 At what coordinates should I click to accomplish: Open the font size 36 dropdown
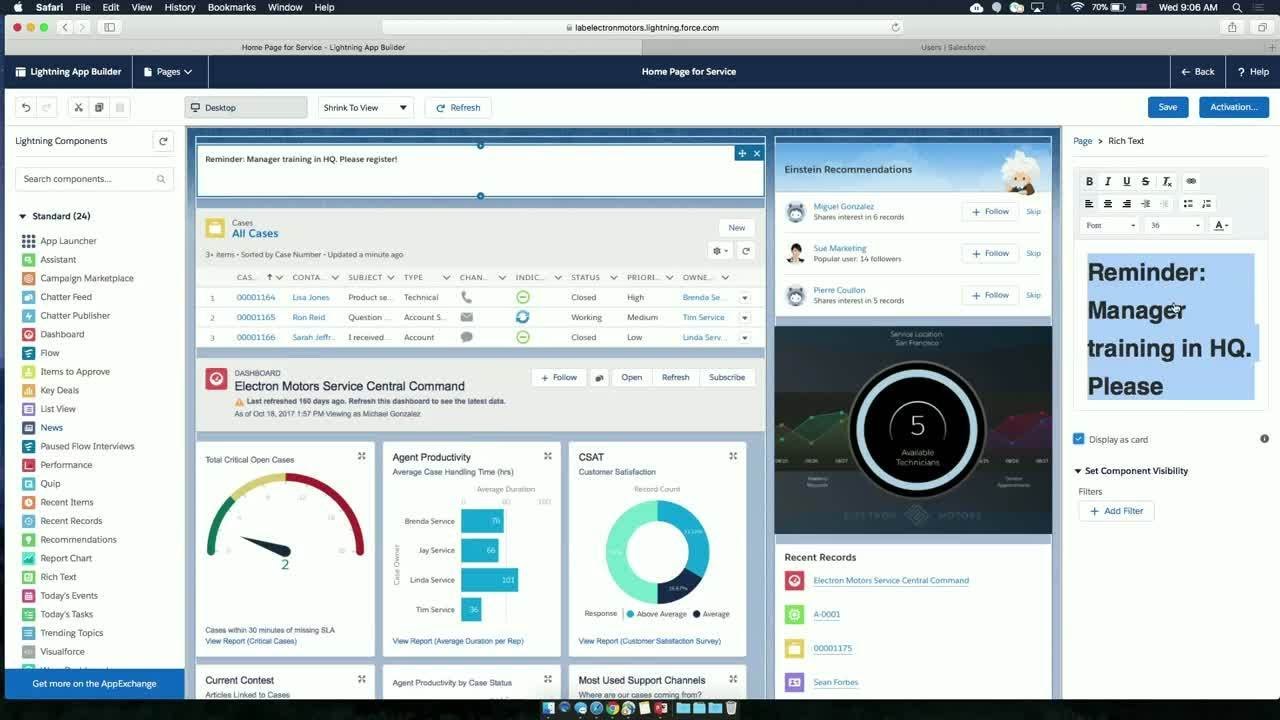coord(1175,225)
